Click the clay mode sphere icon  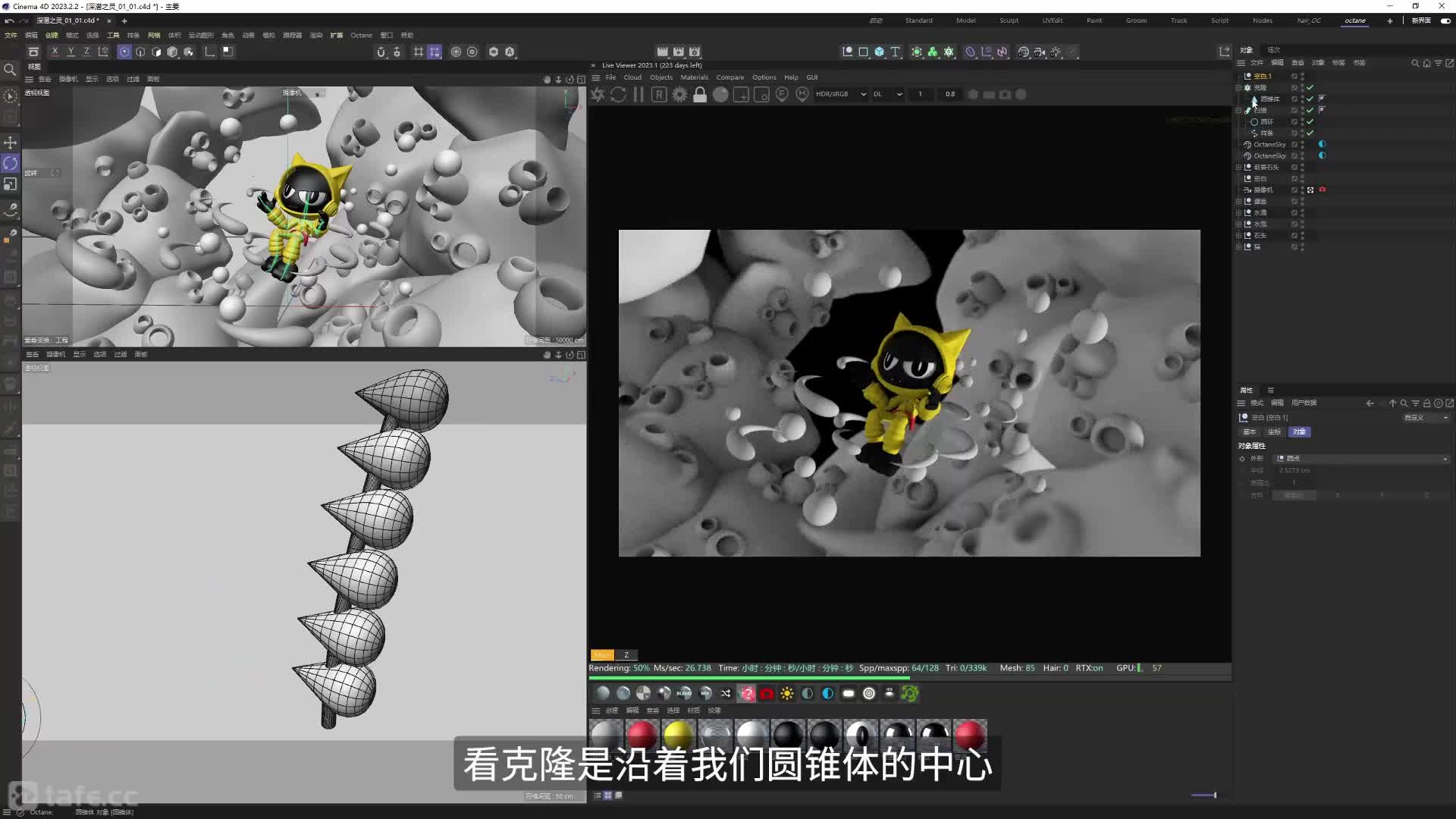(x=720, y=94)
